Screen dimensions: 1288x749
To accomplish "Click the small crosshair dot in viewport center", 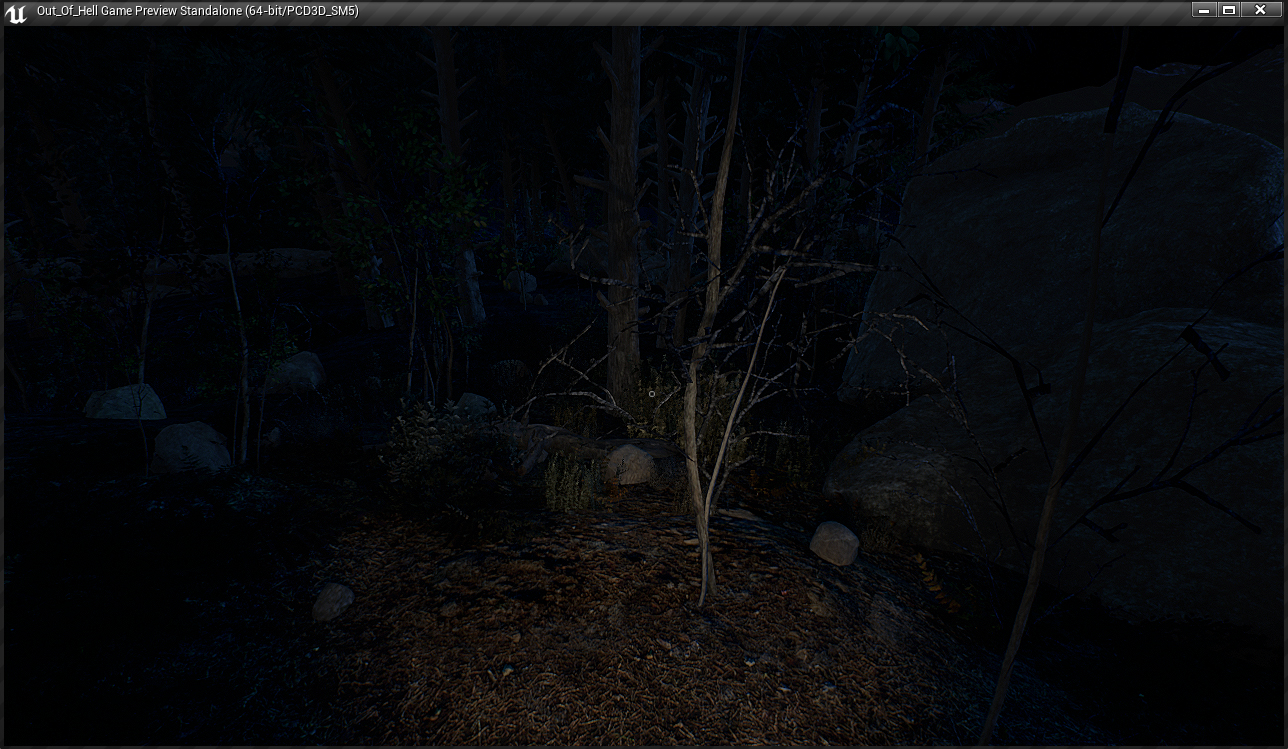I will pyautogui.click(x=651, y=394).
